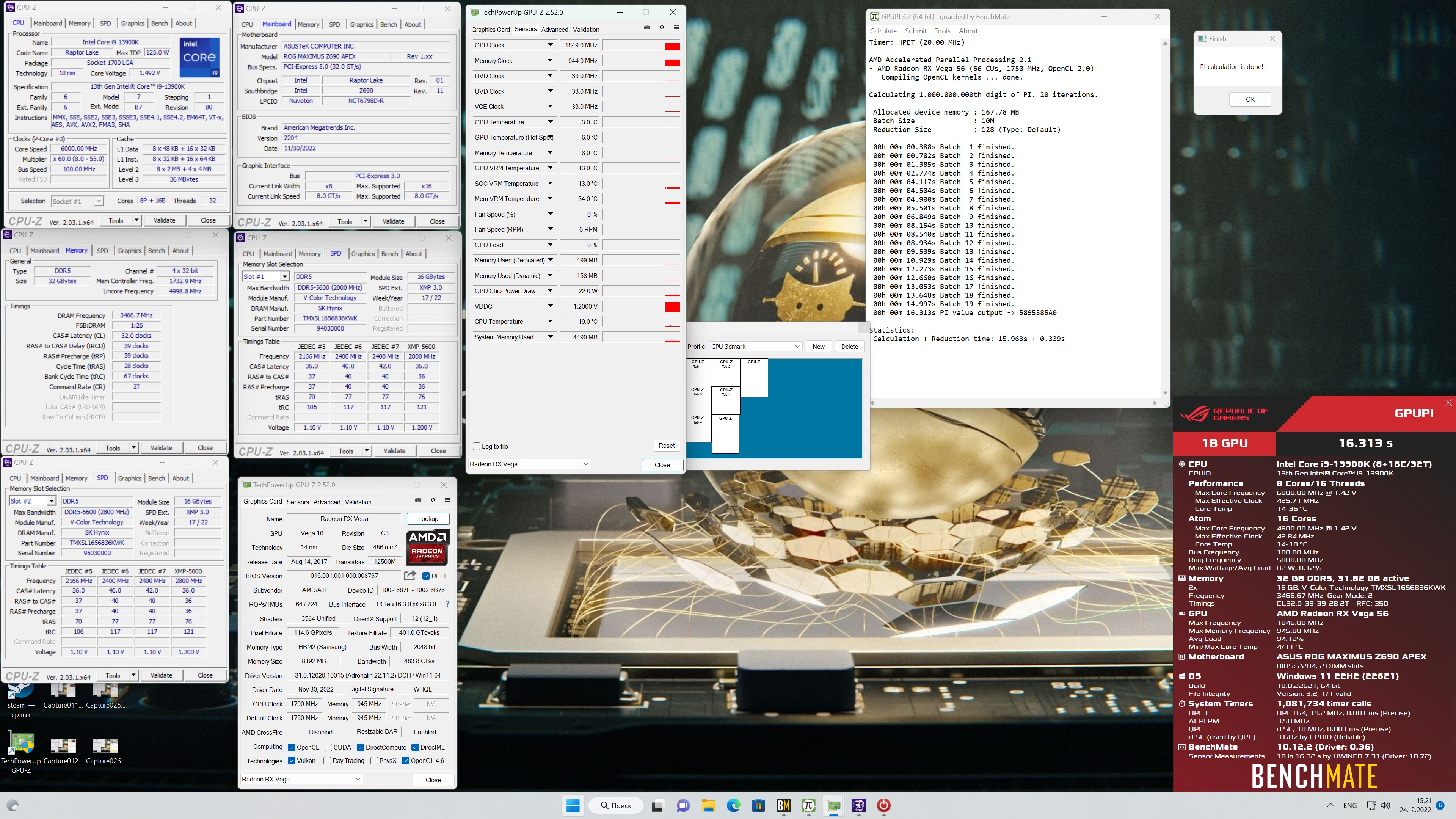Switch to Advanced tab in GPU-Z Sensors window

(x=554, y=30)
